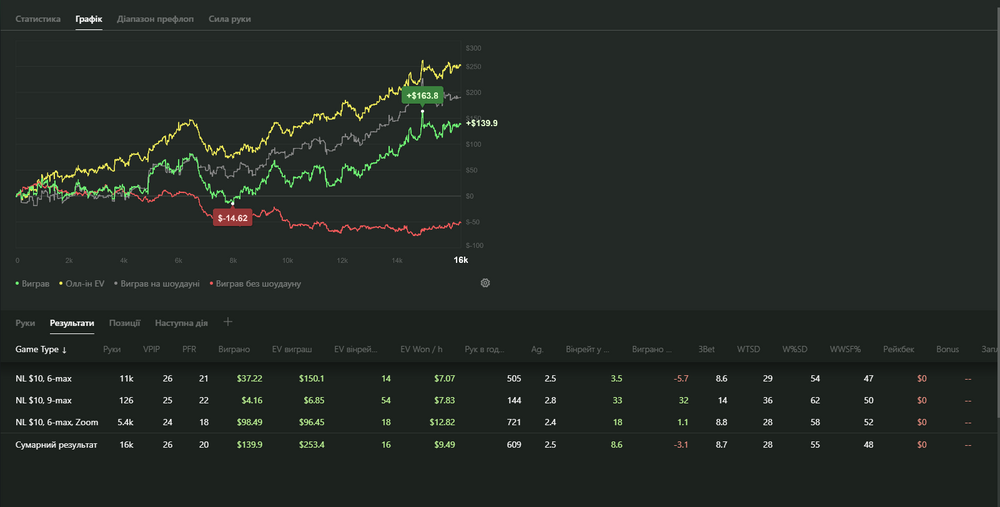Screen dimensions: 1000x507
Task: Toggle the green Виграв legend series
Action: coord(35,284)
